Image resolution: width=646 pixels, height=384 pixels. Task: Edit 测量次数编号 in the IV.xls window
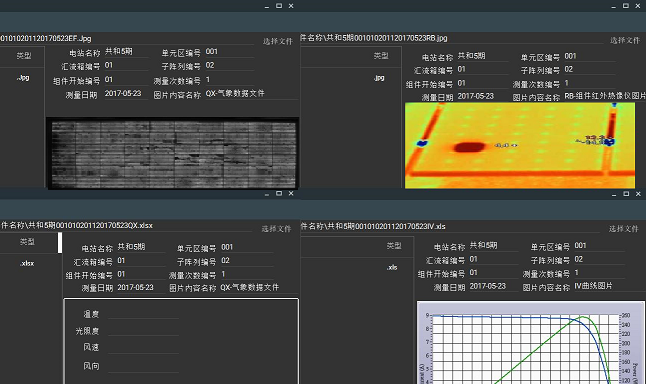pyautogui.click(x=599, y=273)
